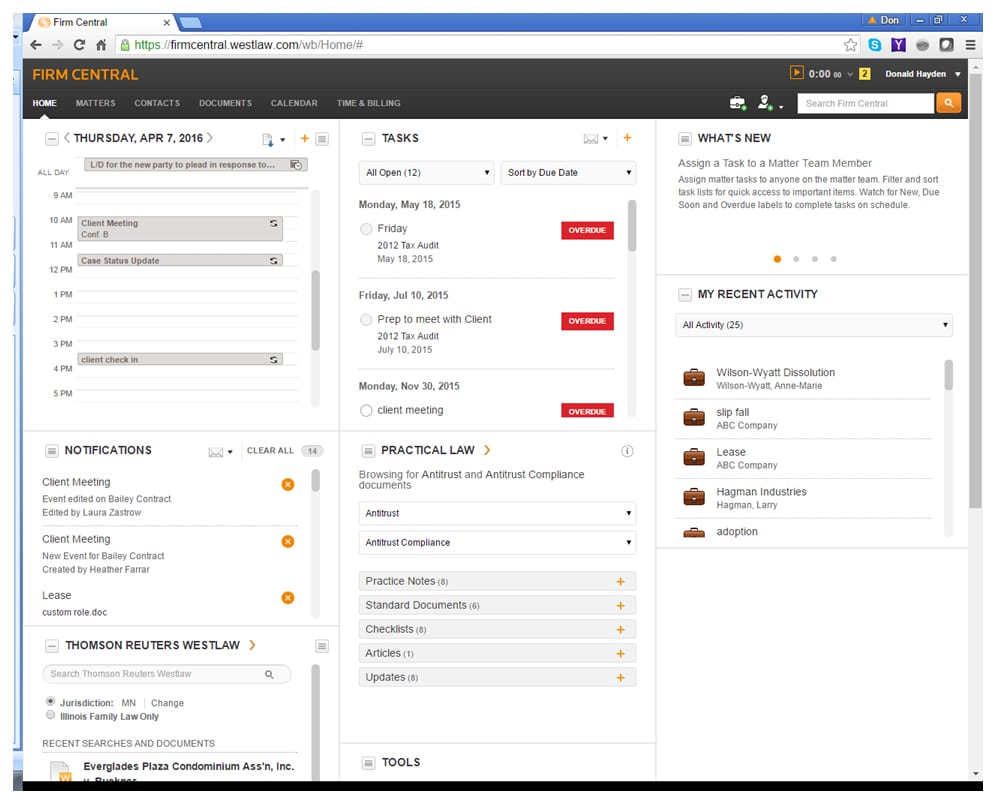996x804 pixels.
Task: Start the timer play button
Action: point(797,73)
